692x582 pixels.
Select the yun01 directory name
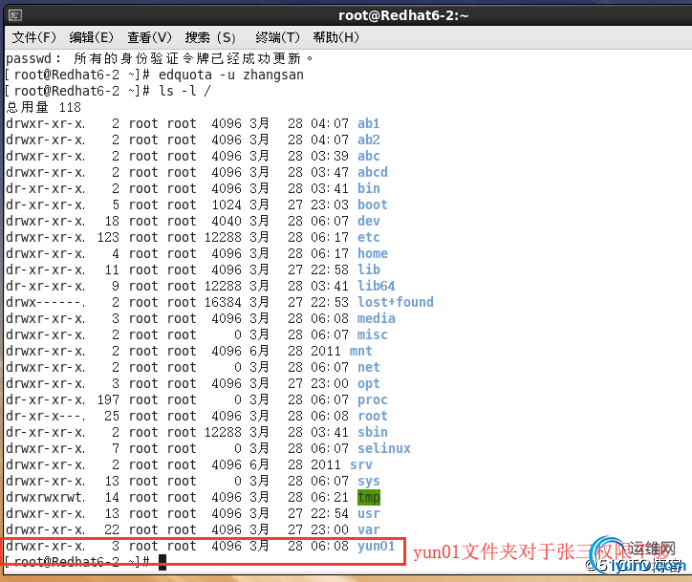pyautogui.click(x=376, y=546)
